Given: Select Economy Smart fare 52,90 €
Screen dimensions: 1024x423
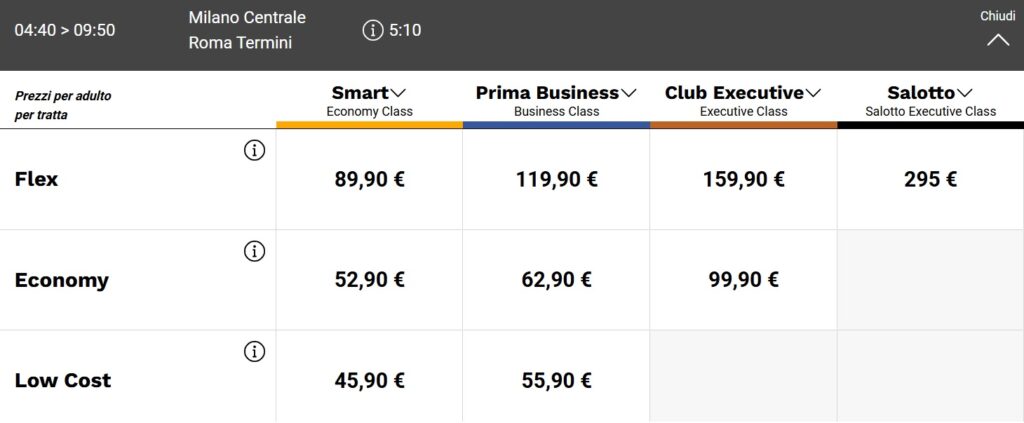Looking at the screenshot, I should (370, 280).
